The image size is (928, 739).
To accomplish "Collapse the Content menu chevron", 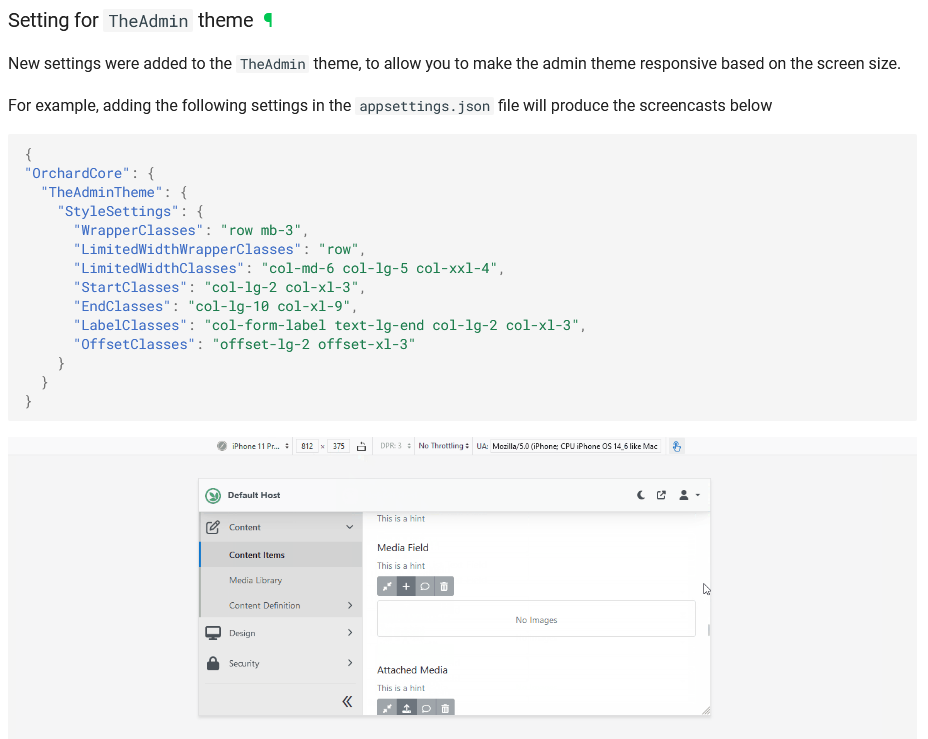I will (x=350, y=527).
